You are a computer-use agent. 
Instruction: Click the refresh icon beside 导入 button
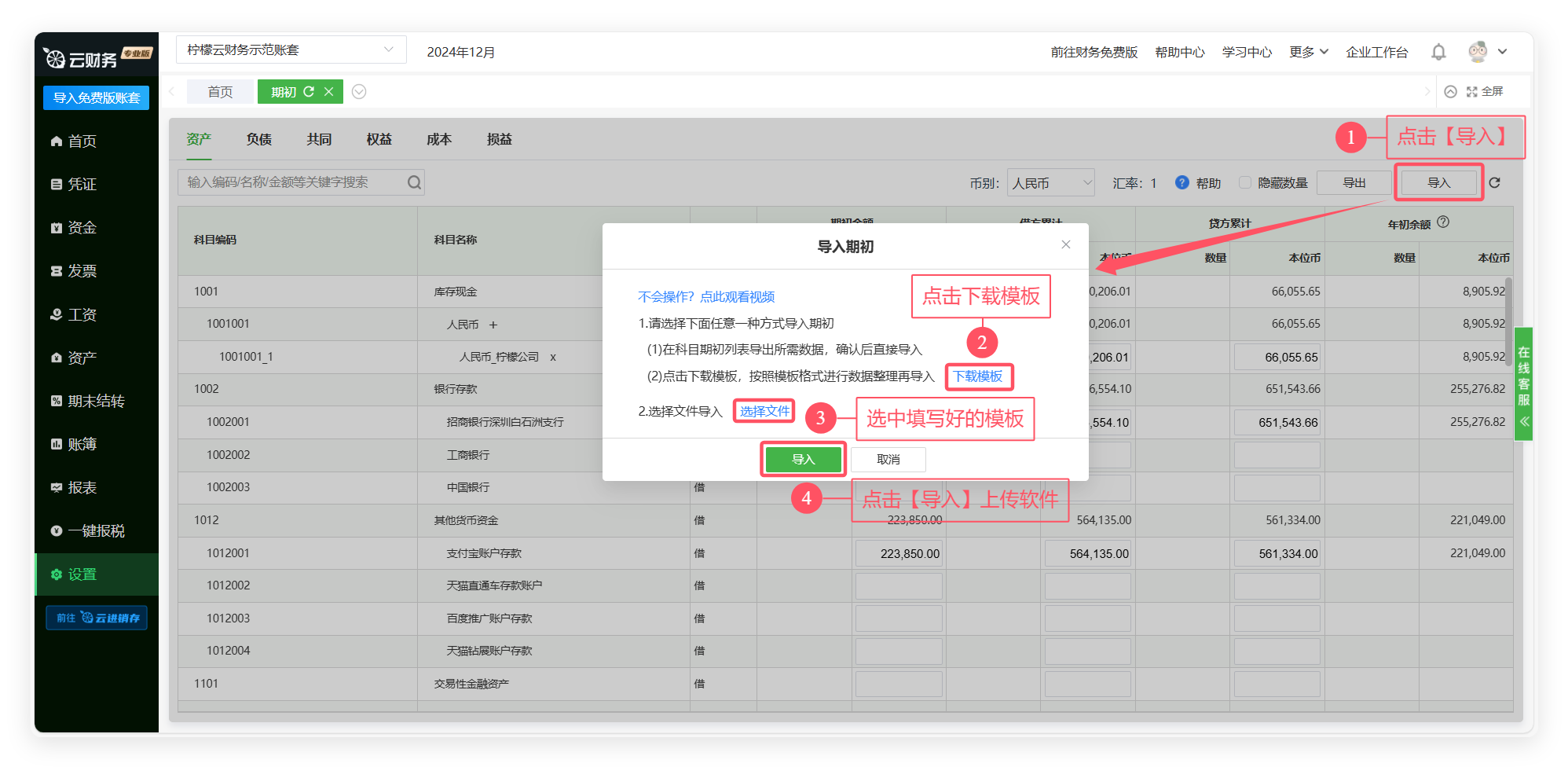pyautogui.click(x=1494, y=182)
